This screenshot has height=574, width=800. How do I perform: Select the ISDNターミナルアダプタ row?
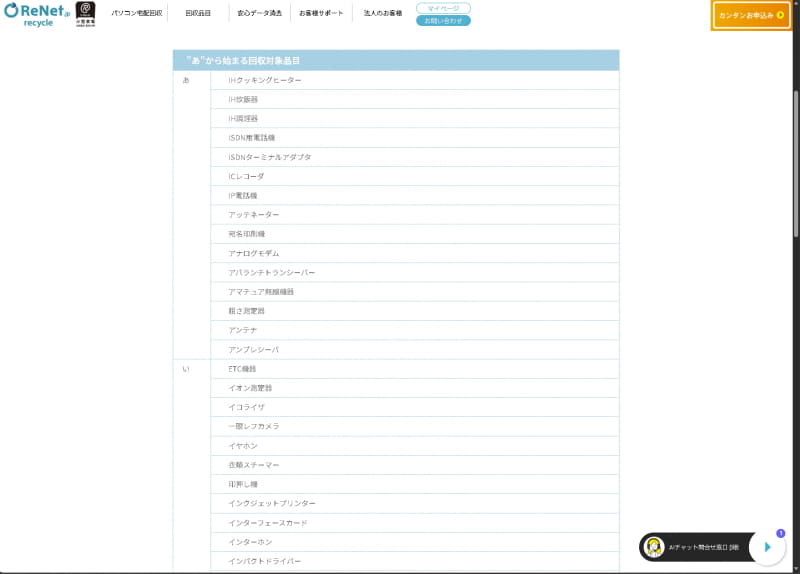click(415, 157)
